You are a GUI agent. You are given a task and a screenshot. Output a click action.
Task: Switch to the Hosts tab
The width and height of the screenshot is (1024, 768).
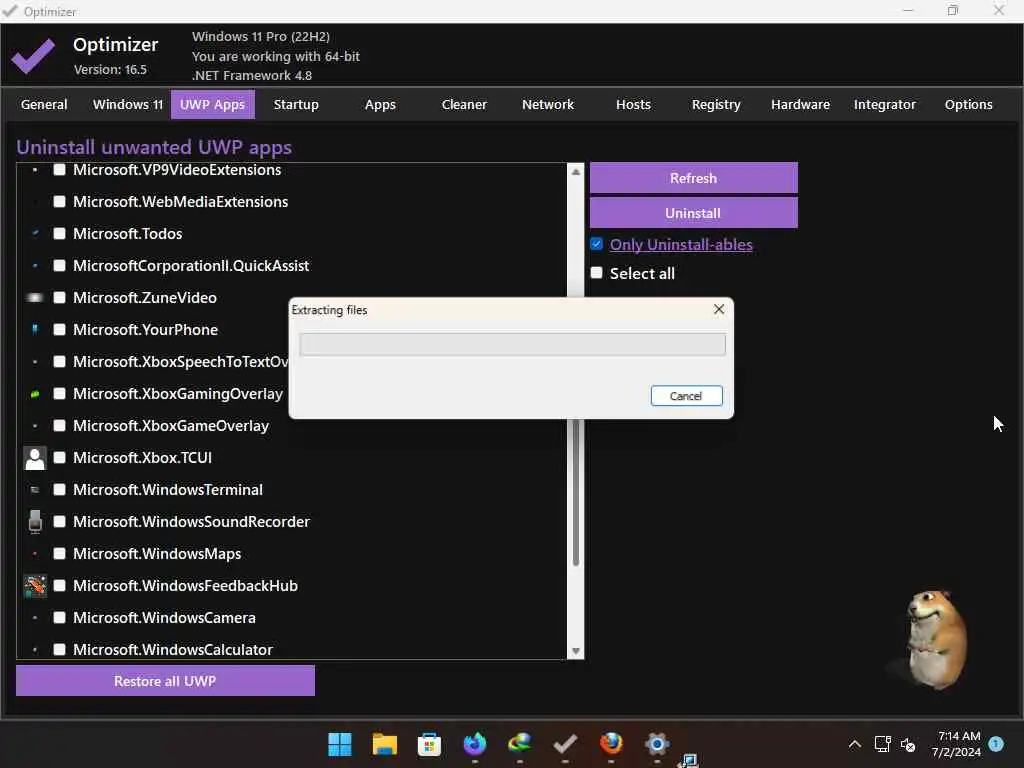click(633, 104)
